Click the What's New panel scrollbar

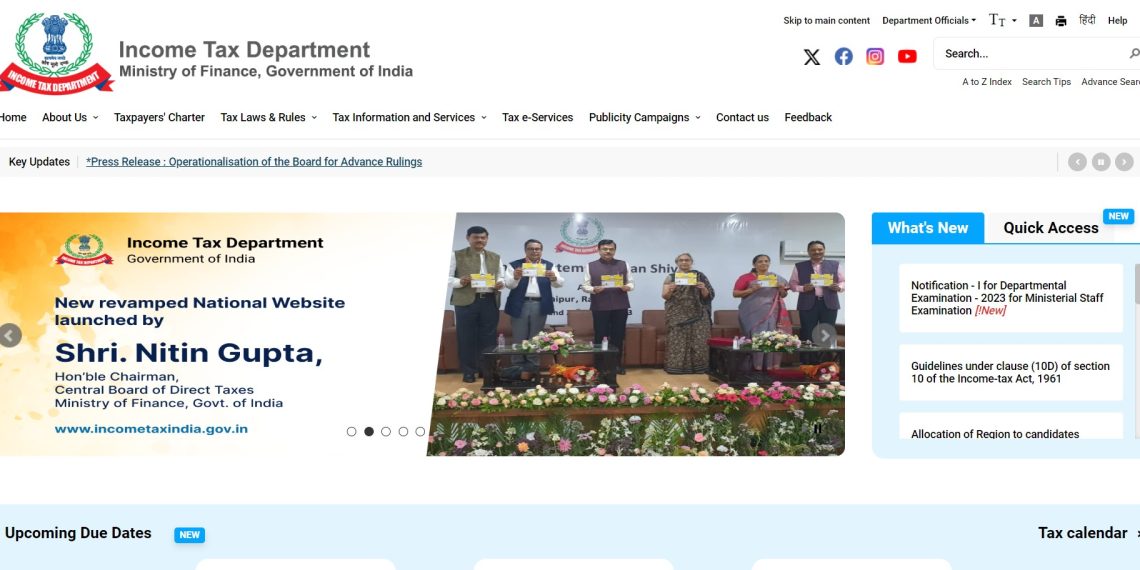(1137, 351)
